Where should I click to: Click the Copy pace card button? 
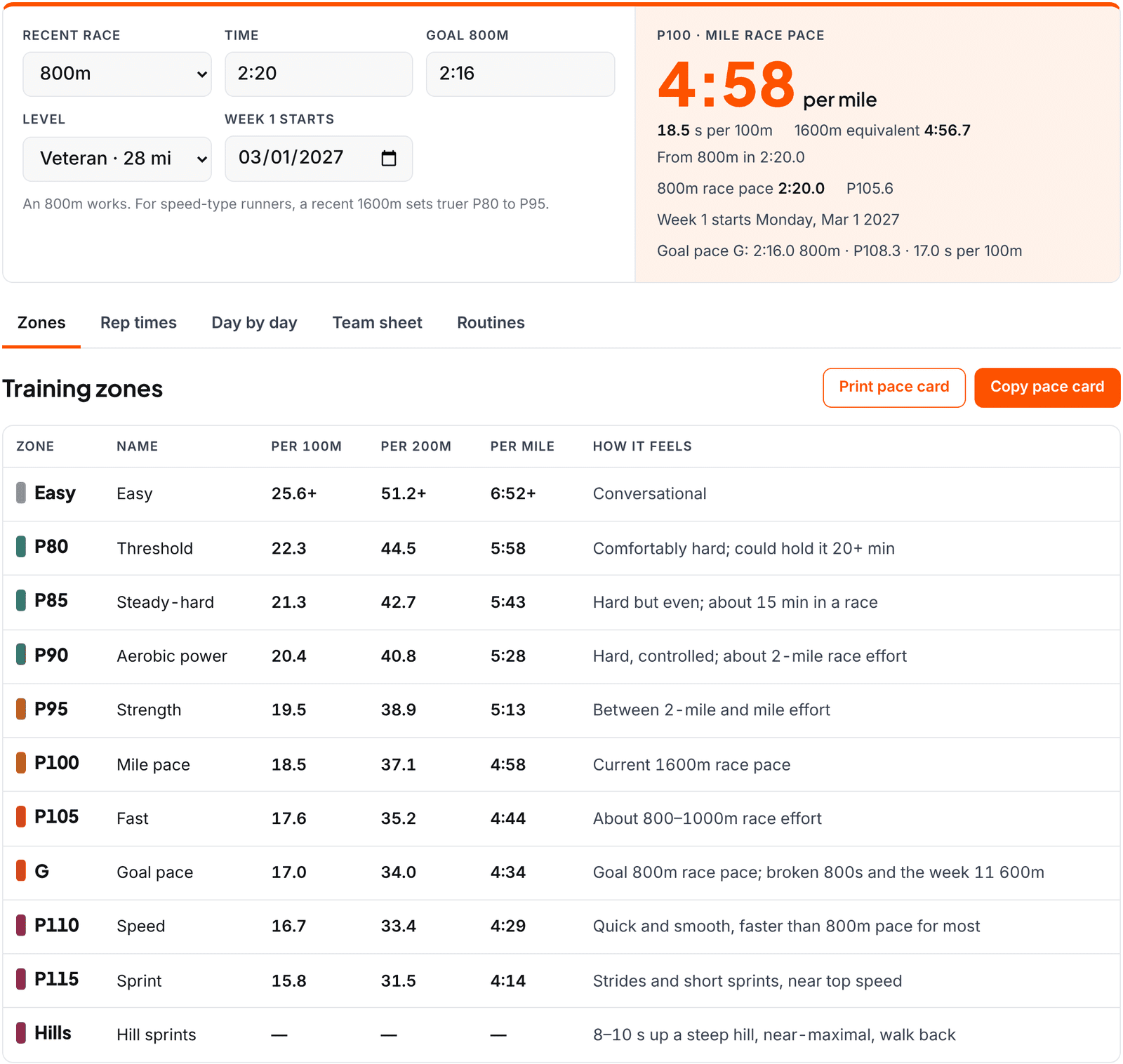pyautogui.click(x=1047, y=387)
